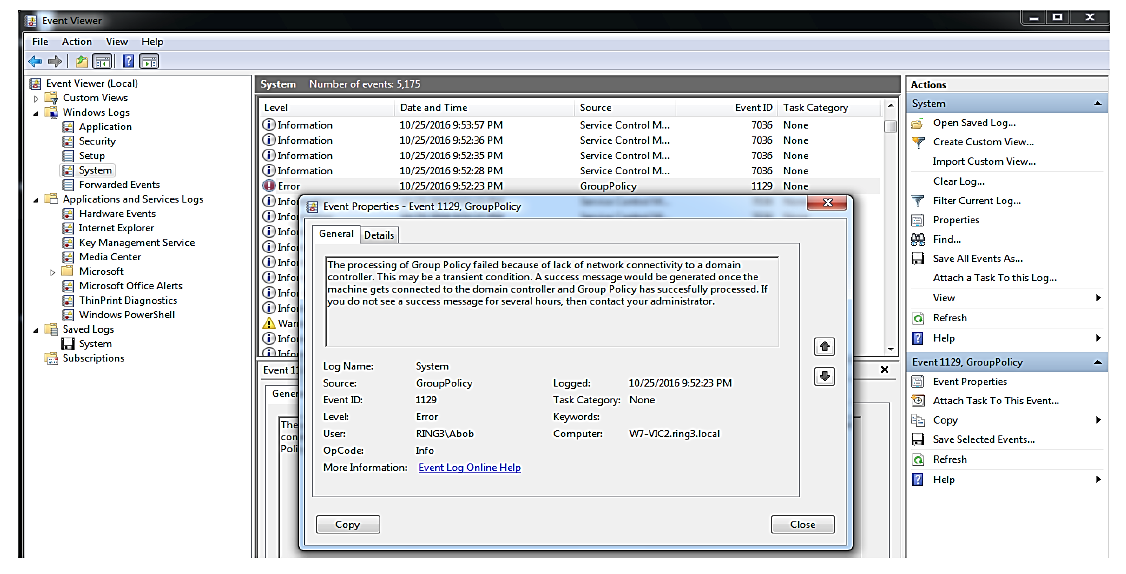The width and height of the screenshot is (1126, 574).
Task: Select the Security log in tree
Action: point(97,142)
